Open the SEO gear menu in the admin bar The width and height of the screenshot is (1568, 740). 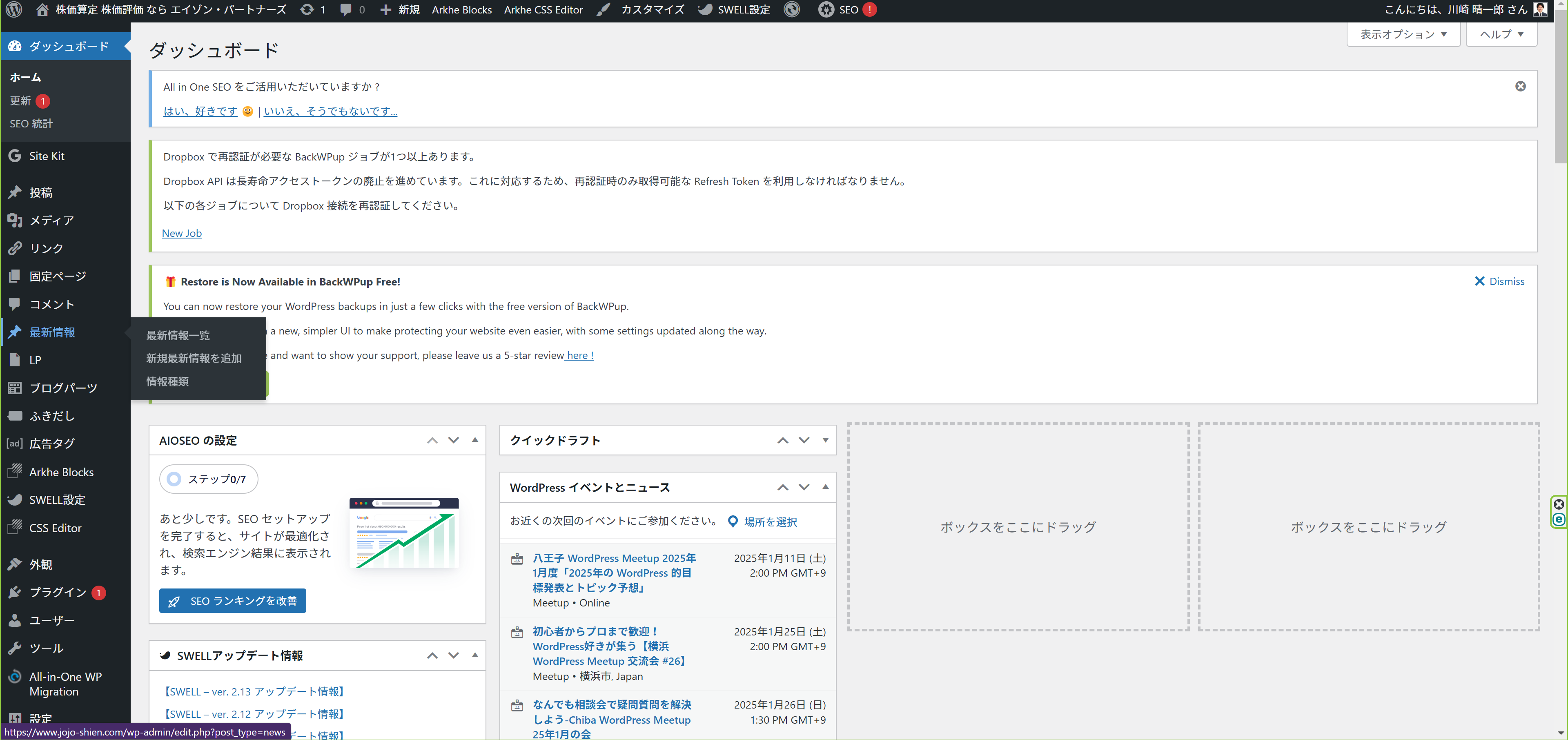pyautogui.click(x=847, y=10)
